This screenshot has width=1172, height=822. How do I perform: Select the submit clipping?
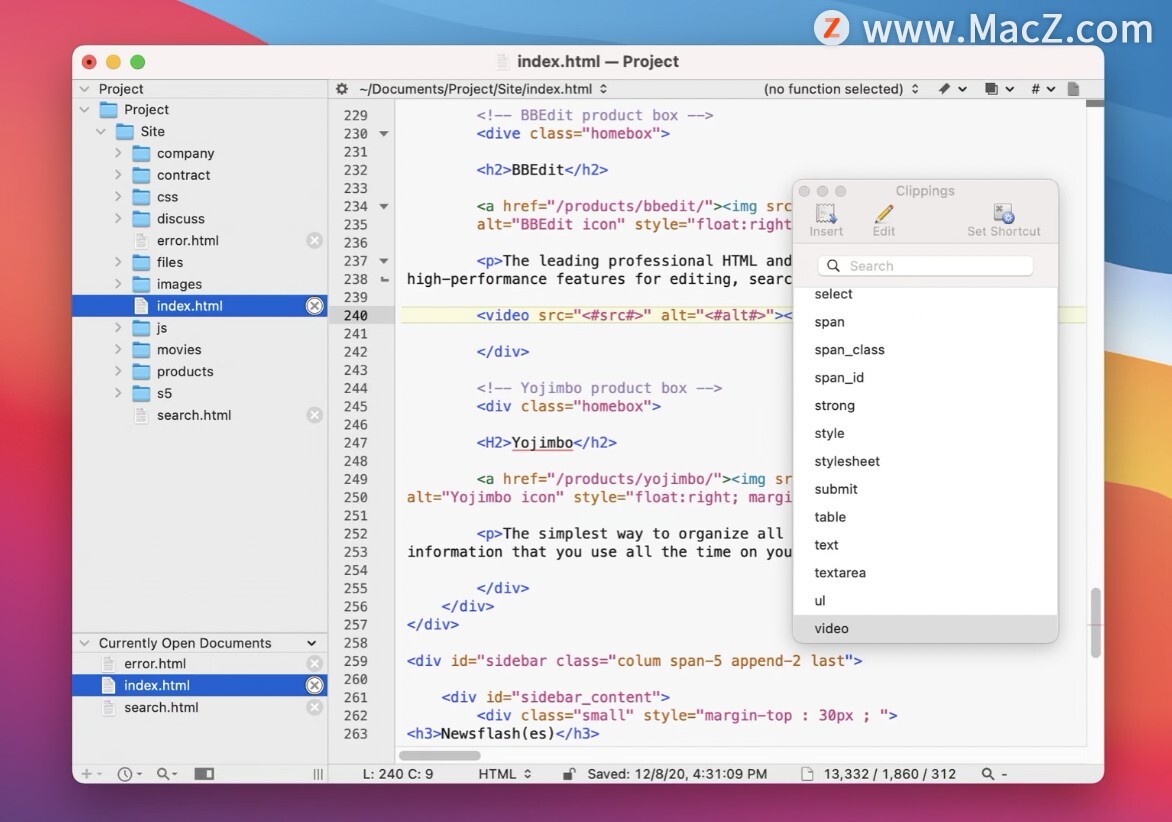tap(925, 489)
